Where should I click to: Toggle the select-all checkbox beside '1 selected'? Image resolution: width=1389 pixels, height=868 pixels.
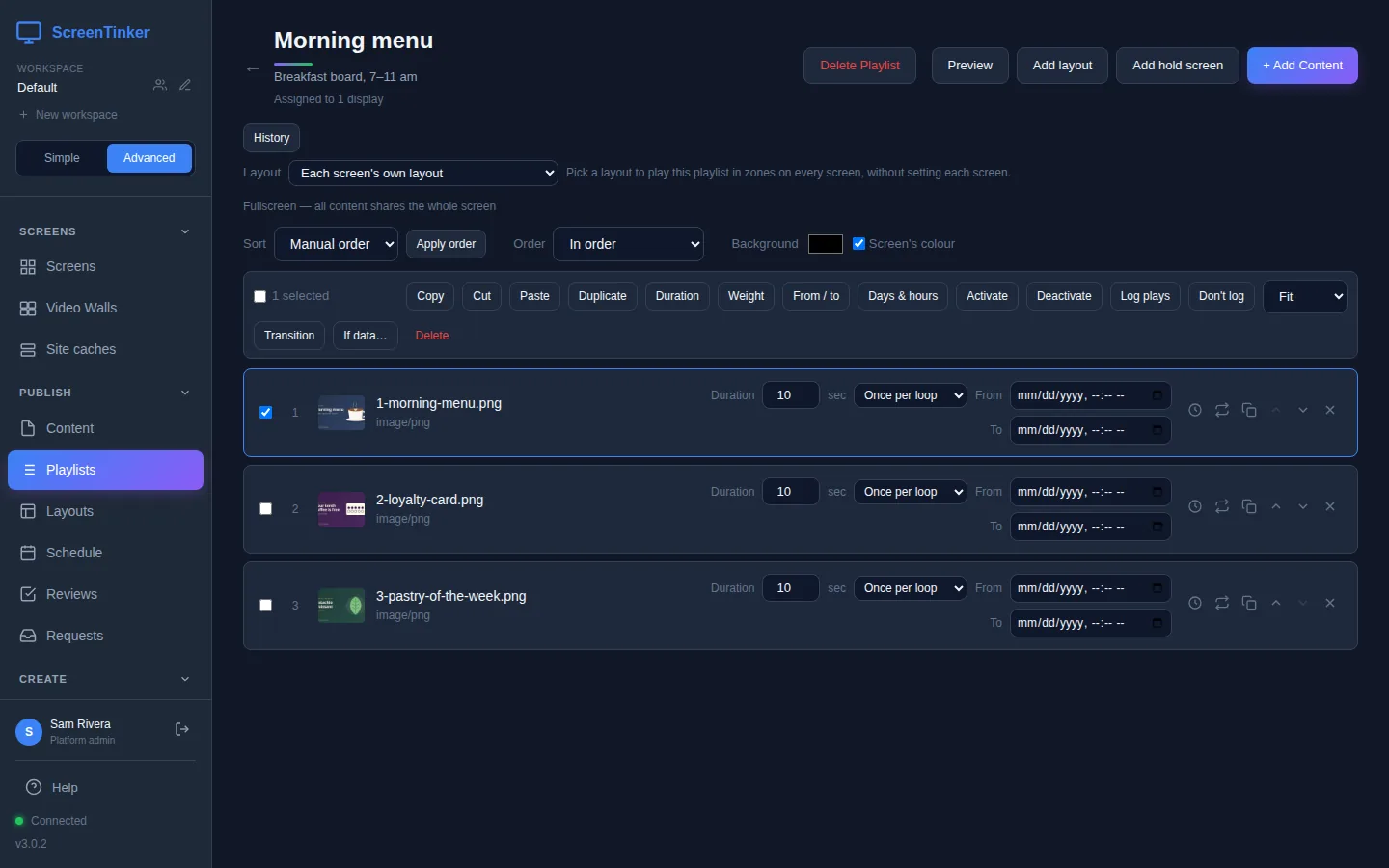tap(259, 297)
